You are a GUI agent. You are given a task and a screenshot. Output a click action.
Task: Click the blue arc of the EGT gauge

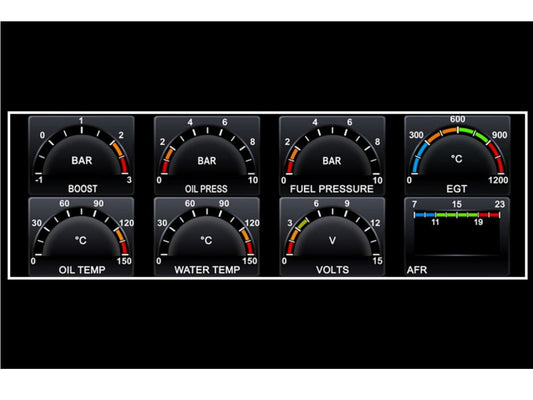click(x=418, y=157)
